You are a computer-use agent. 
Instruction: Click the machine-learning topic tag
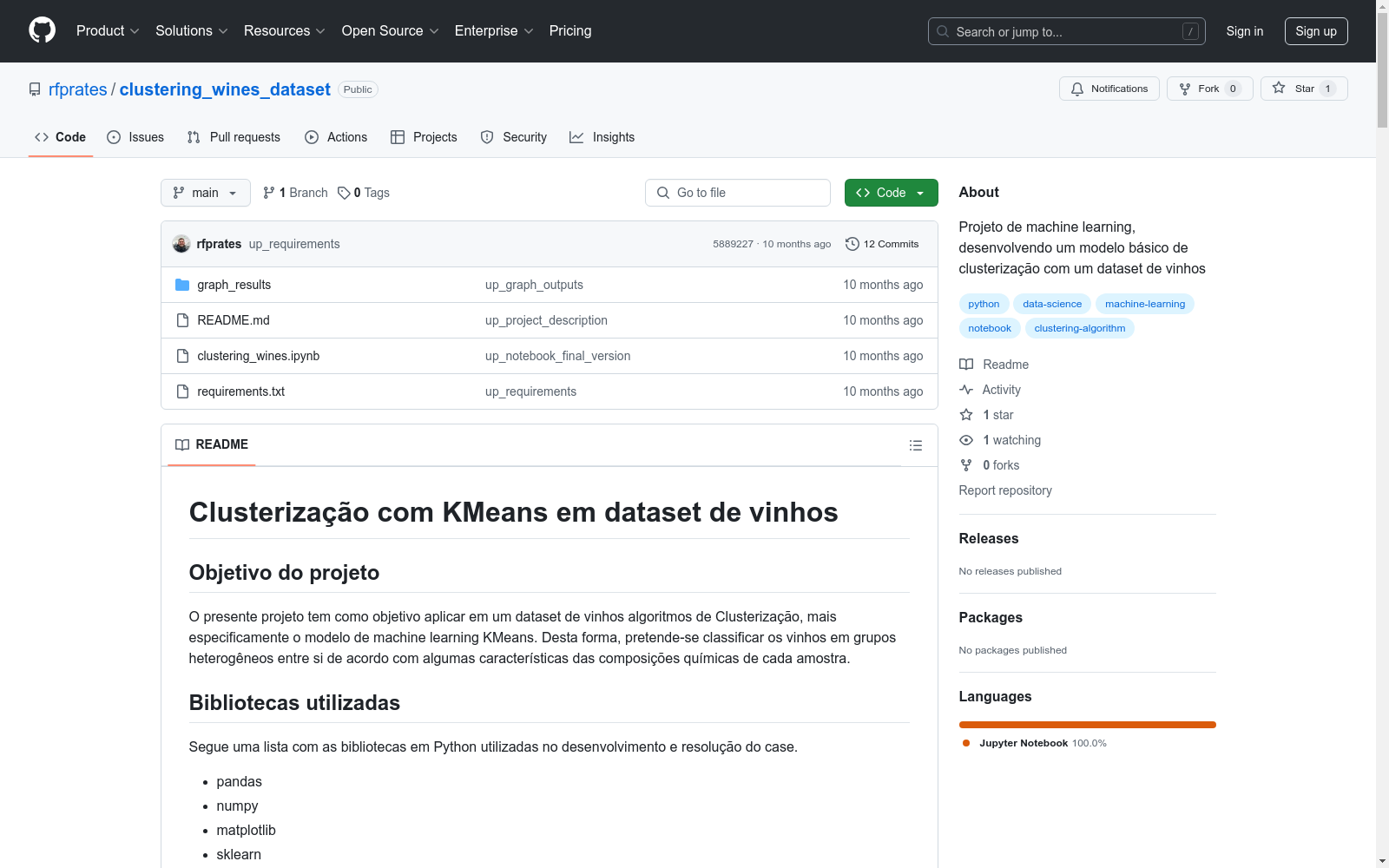pyautogui.click(x=1145, y=304)
